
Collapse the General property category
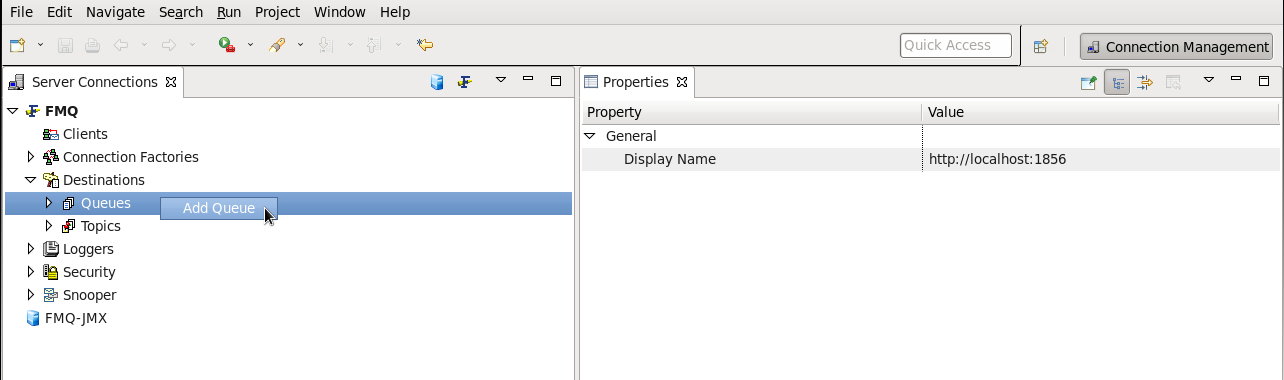click(590, 136)
